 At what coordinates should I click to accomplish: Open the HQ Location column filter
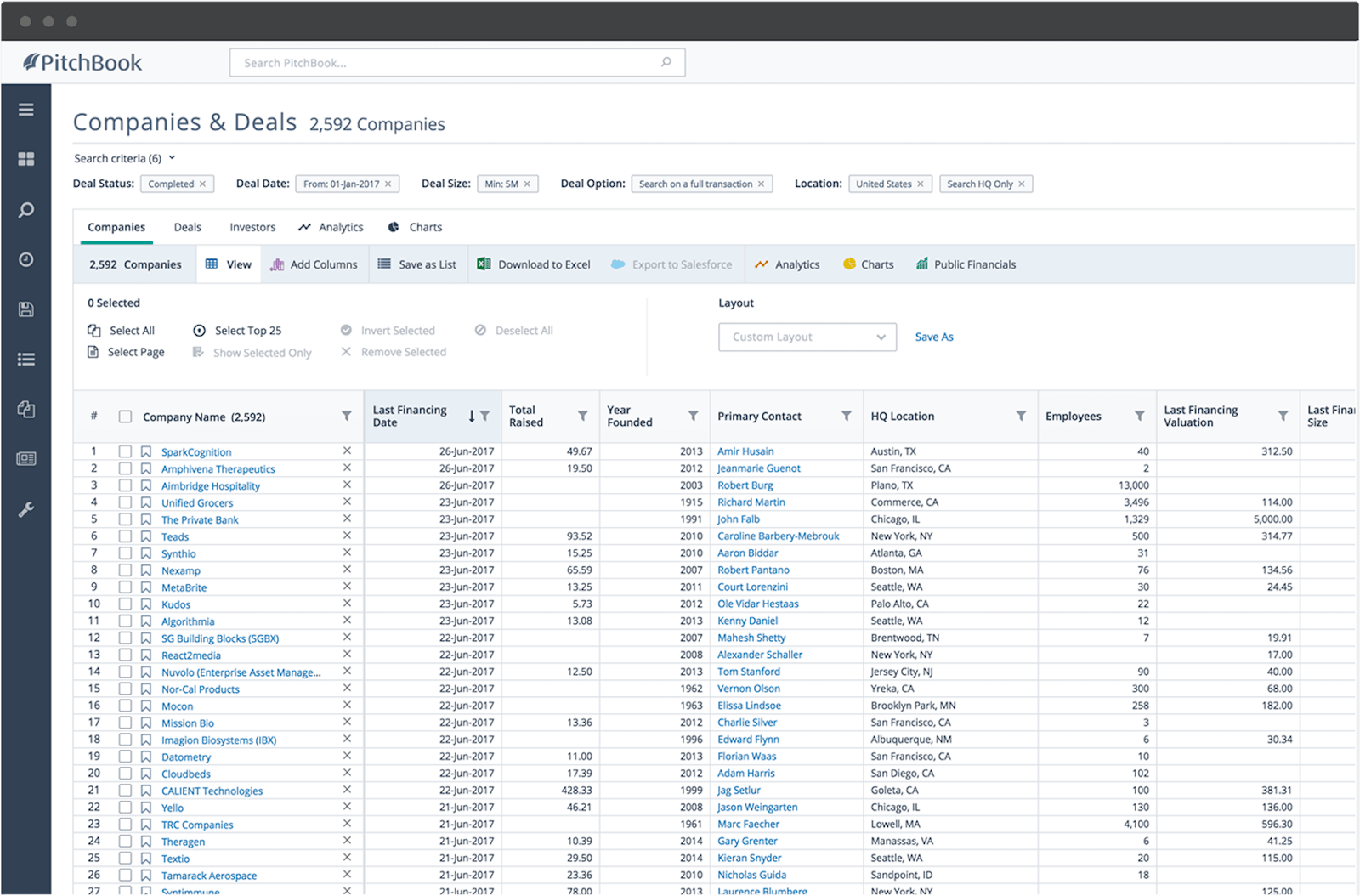pyautogui.click(x=1021, y=417)
